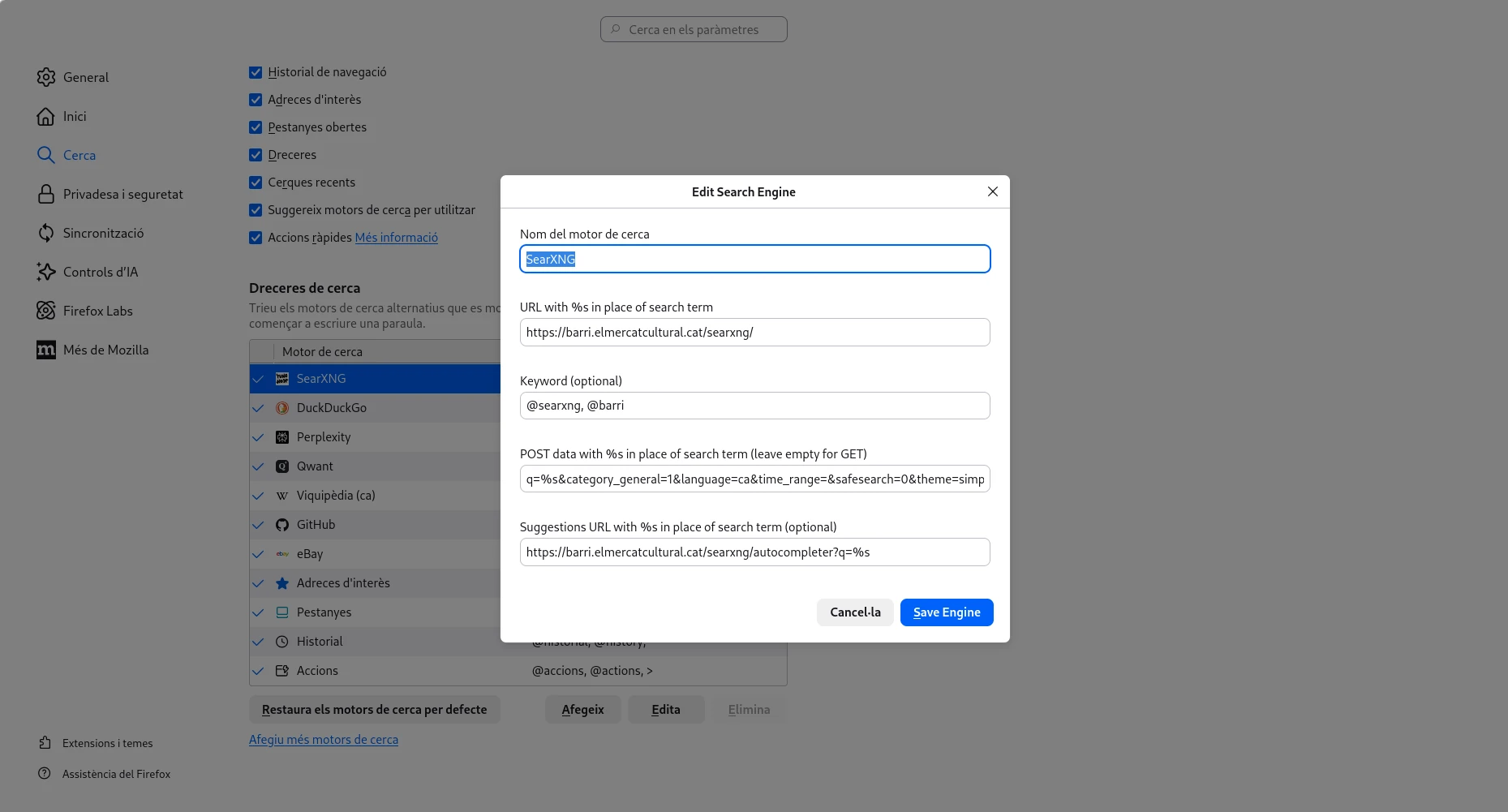Screen dimensions: 1508x812
Task: Open the Inici settings page
Action: (x=75, y=116)
